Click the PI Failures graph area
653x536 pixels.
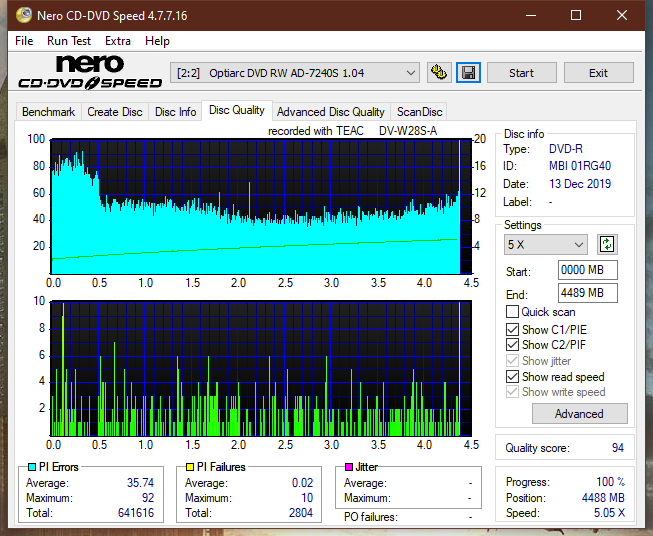coord(261,368)
